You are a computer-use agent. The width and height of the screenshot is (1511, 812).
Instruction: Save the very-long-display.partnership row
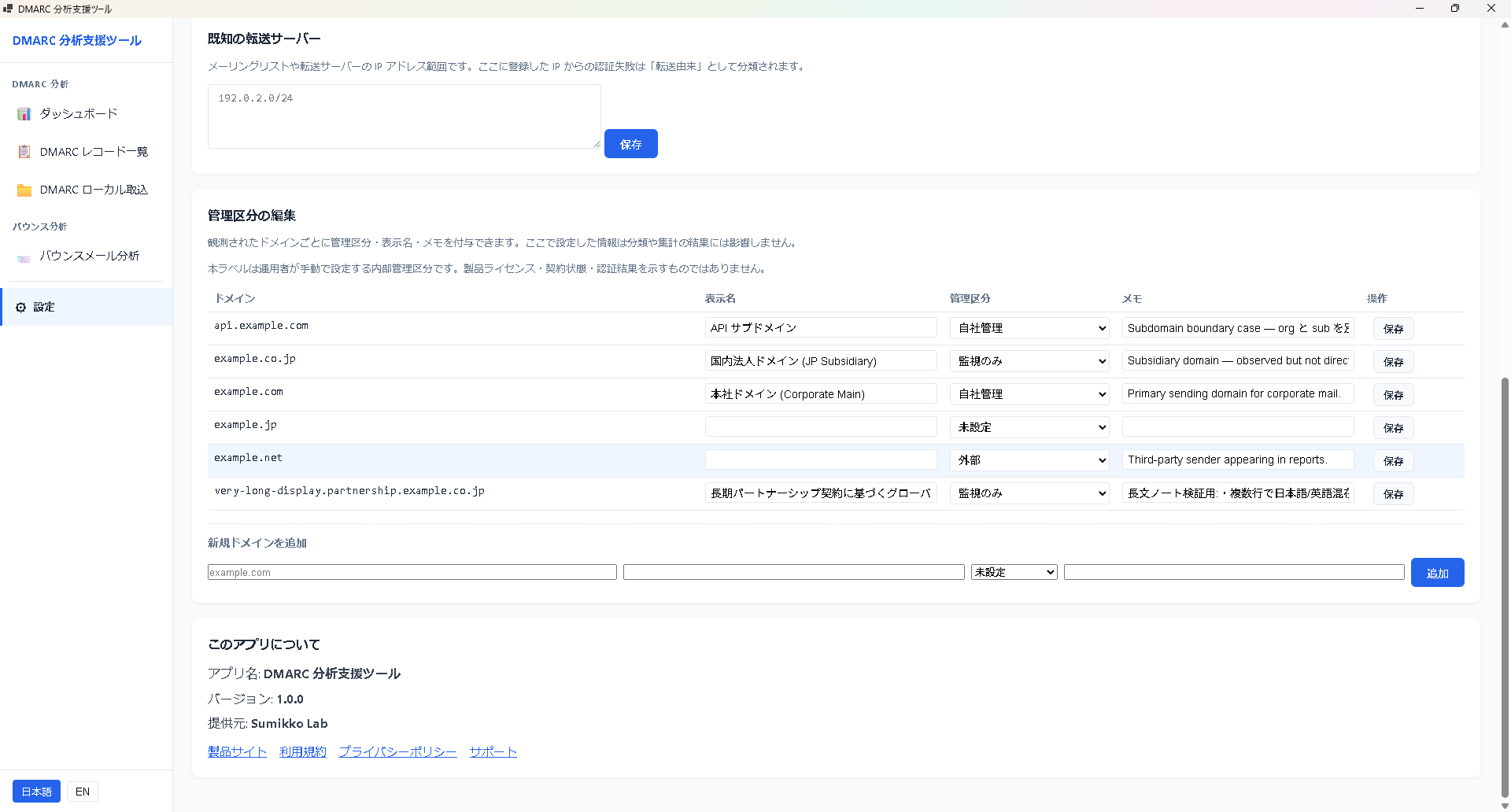click(x=1393, y=494)
